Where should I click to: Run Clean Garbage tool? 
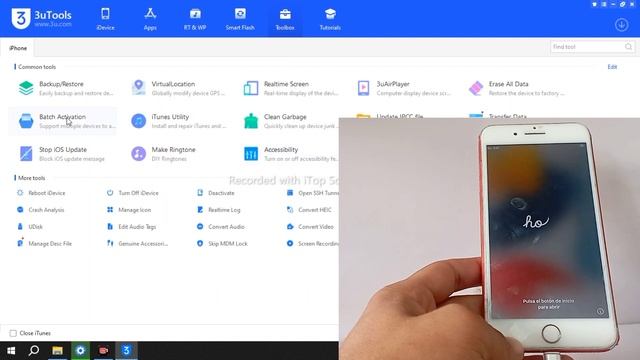290,121
